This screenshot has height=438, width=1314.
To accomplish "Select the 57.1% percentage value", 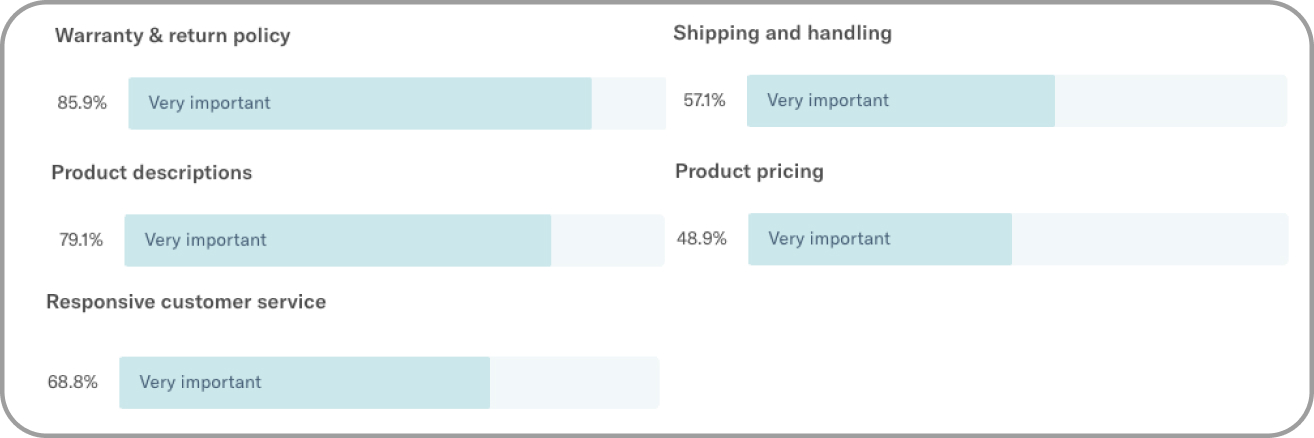I will pyautogui.click(x=705, y=100).
